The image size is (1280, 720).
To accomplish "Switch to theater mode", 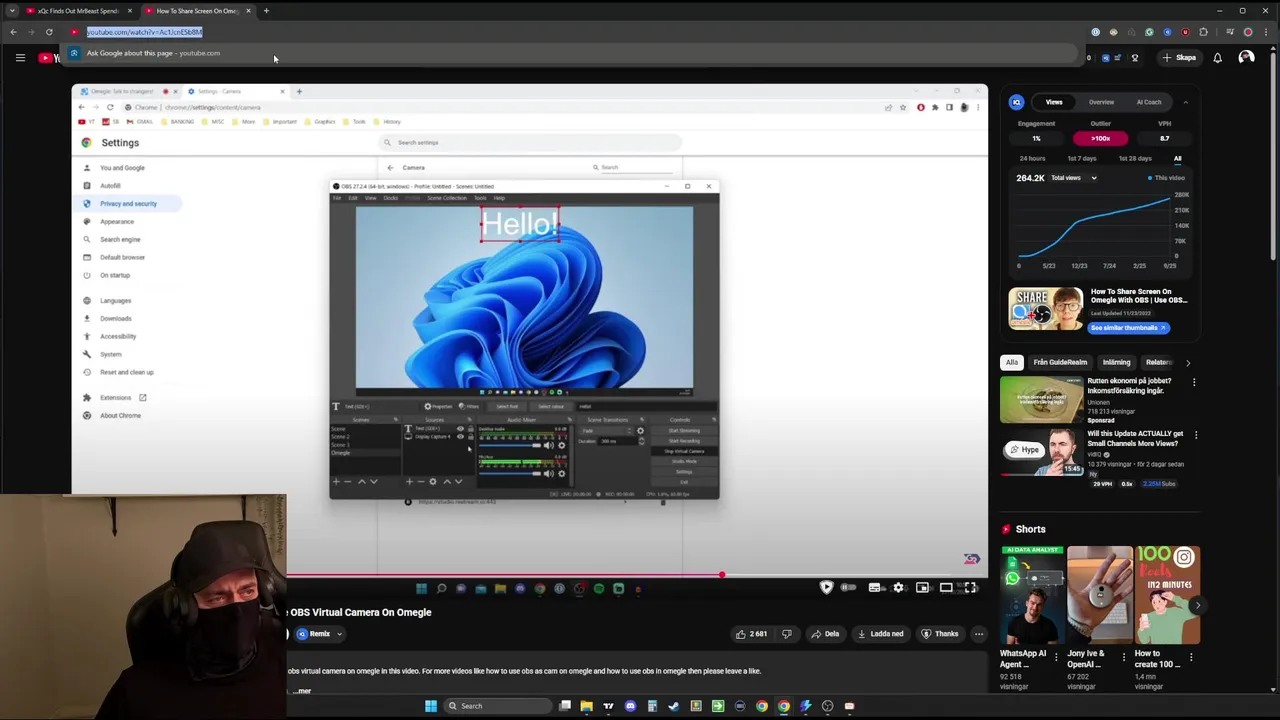I will (x=946, y=588).
